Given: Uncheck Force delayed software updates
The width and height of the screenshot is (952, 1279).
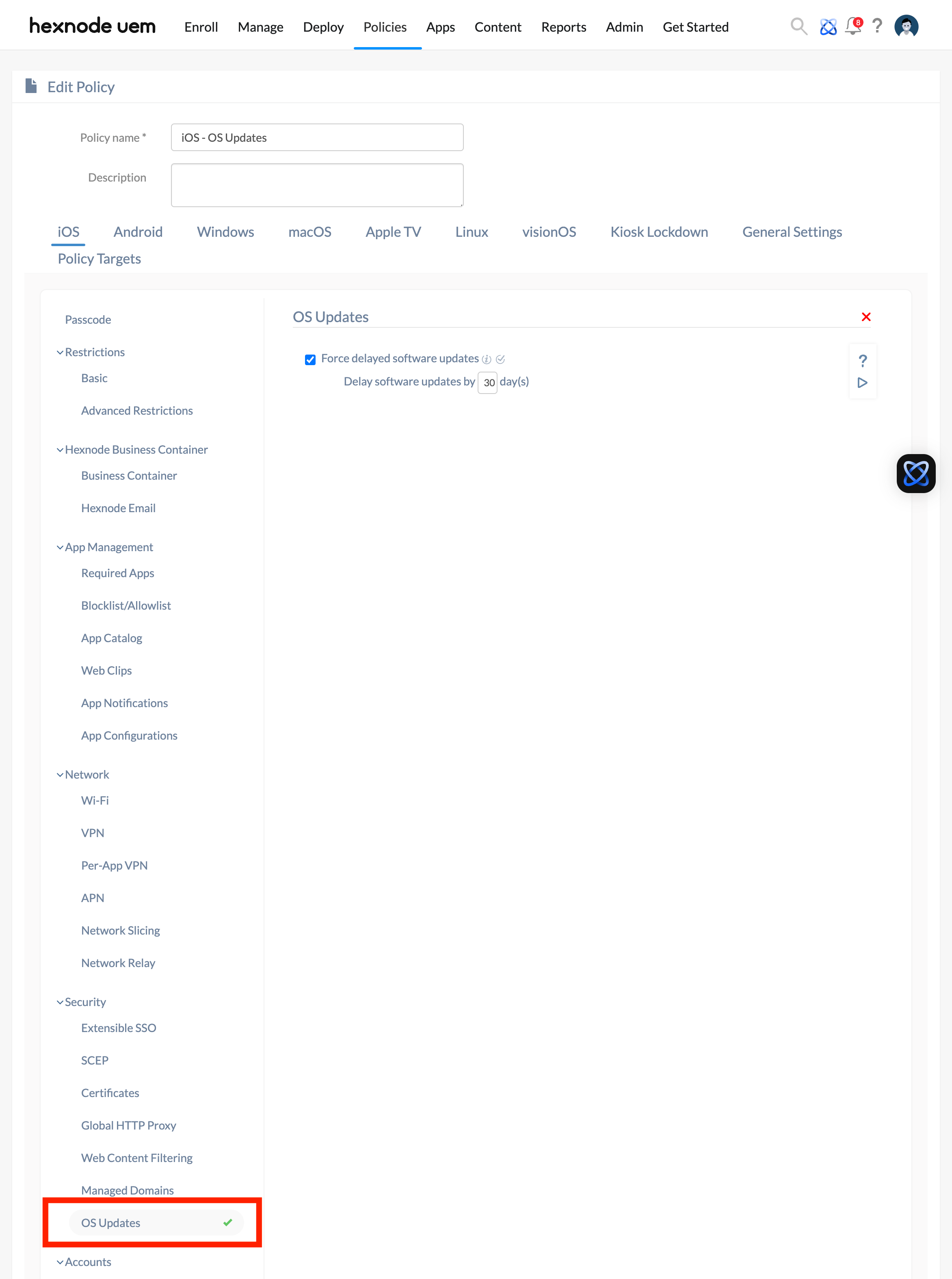Looking at the screenshot, I should [310, 359].
